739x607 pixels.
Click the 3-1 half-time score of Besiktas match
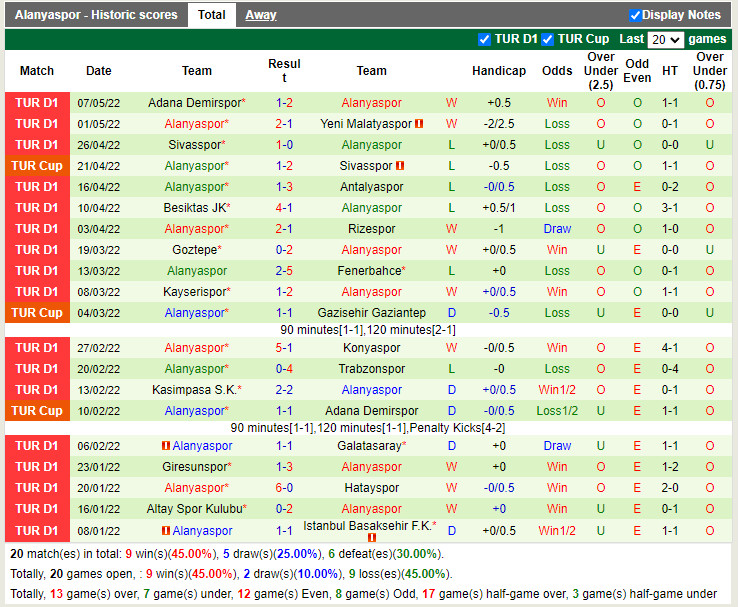[x=670, y=208]
